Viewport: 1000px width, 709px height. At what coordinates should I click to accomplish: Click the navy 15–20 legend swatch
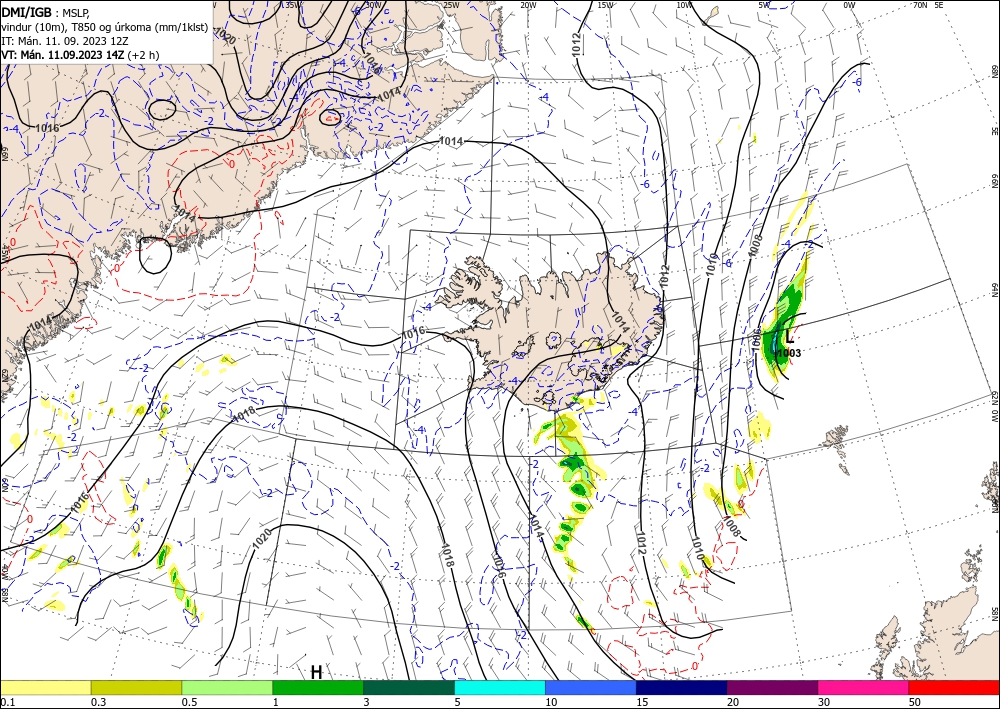point(682,687)
